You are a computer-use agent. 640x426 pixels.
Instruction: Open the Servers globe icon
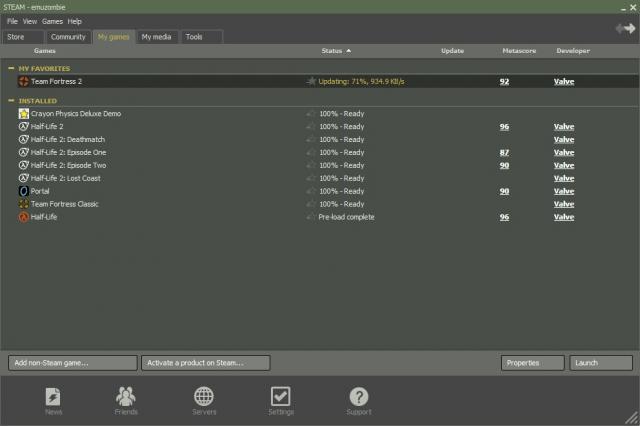[204, 396]
